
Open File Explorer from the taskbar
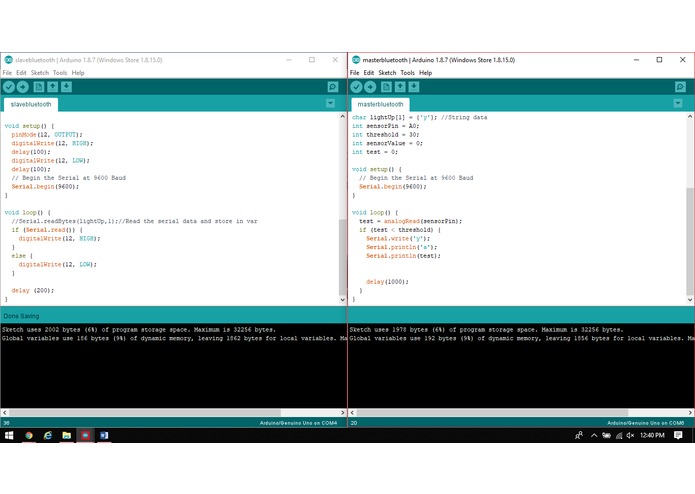[66, 436]
